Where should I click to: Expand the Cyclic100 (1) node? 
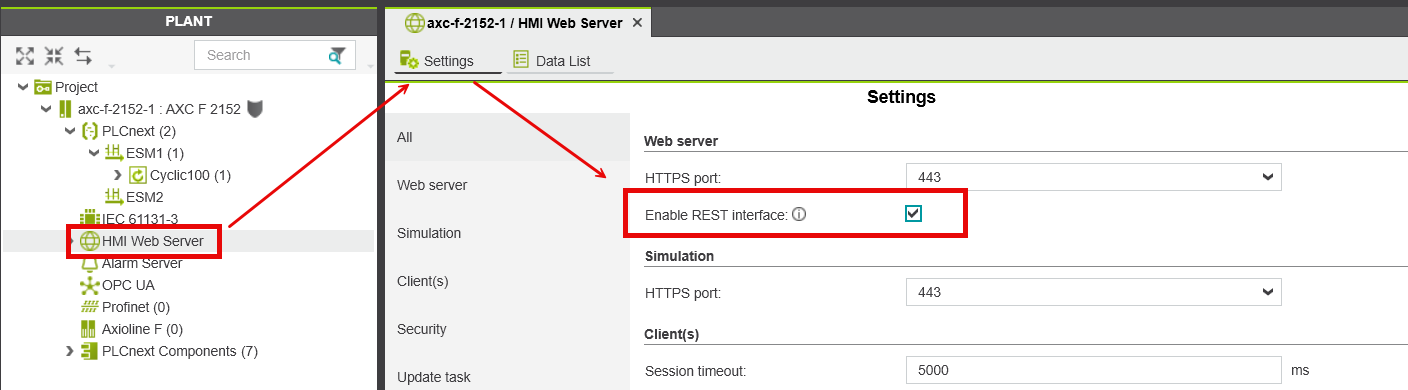[118, 175]
